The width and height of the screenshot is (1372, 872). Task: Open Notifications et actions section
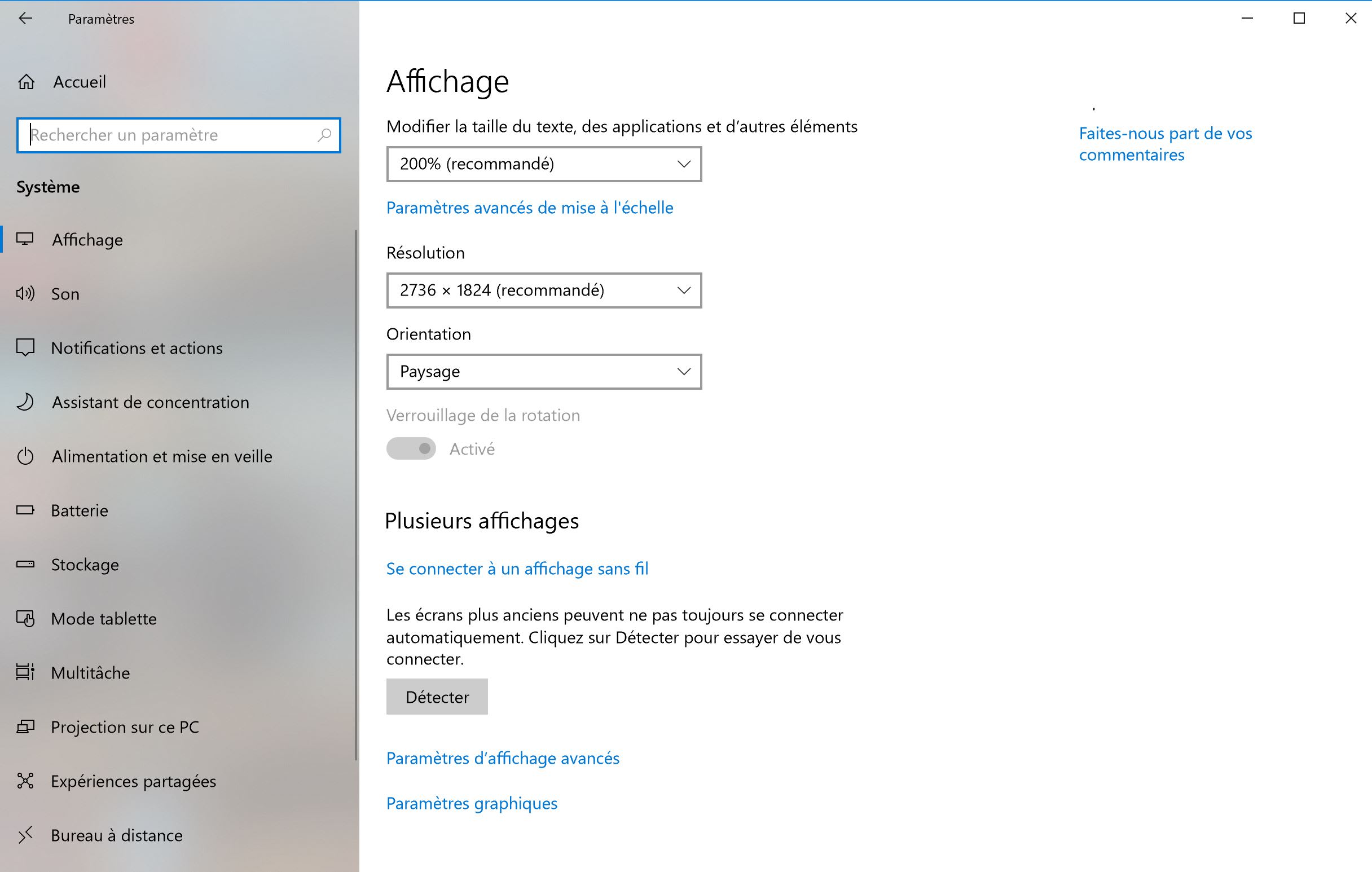137,348
